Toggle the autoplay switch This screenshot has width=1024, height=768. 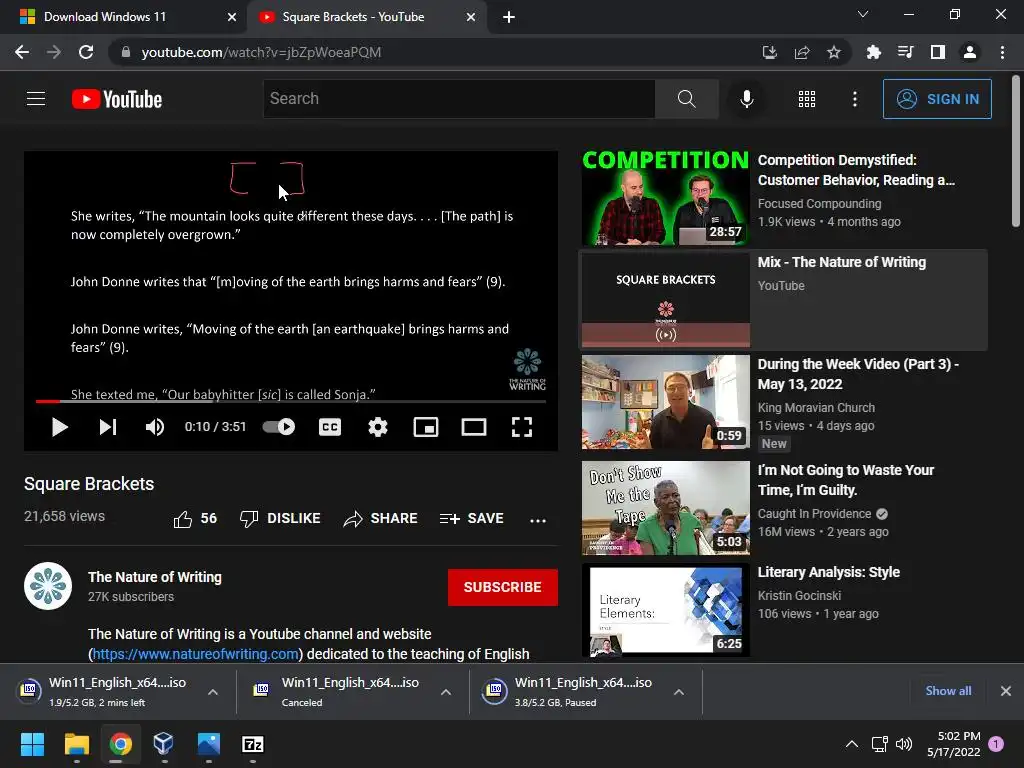click(x=279, y=426)
